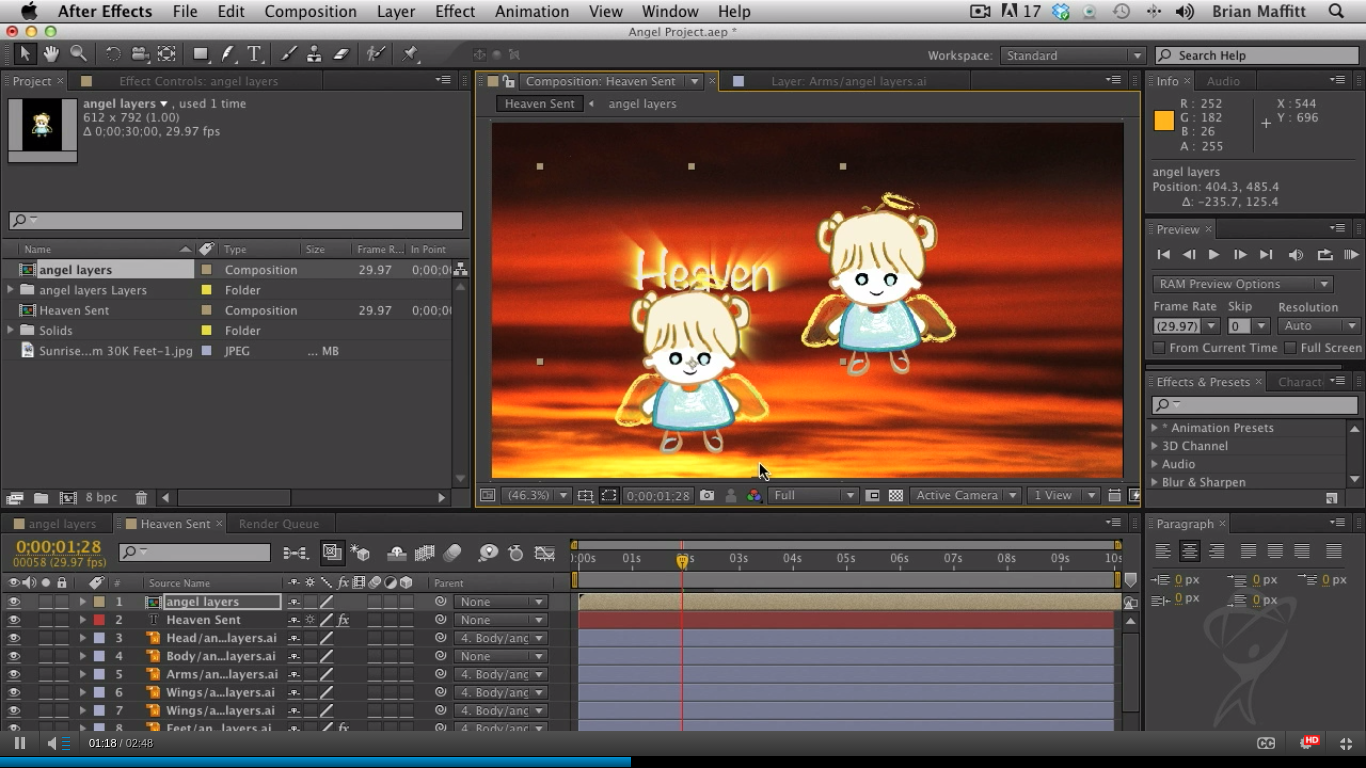1366x768 pixels.
Task: Left-align text in Paragraph panel
Action: (1163, 551)
